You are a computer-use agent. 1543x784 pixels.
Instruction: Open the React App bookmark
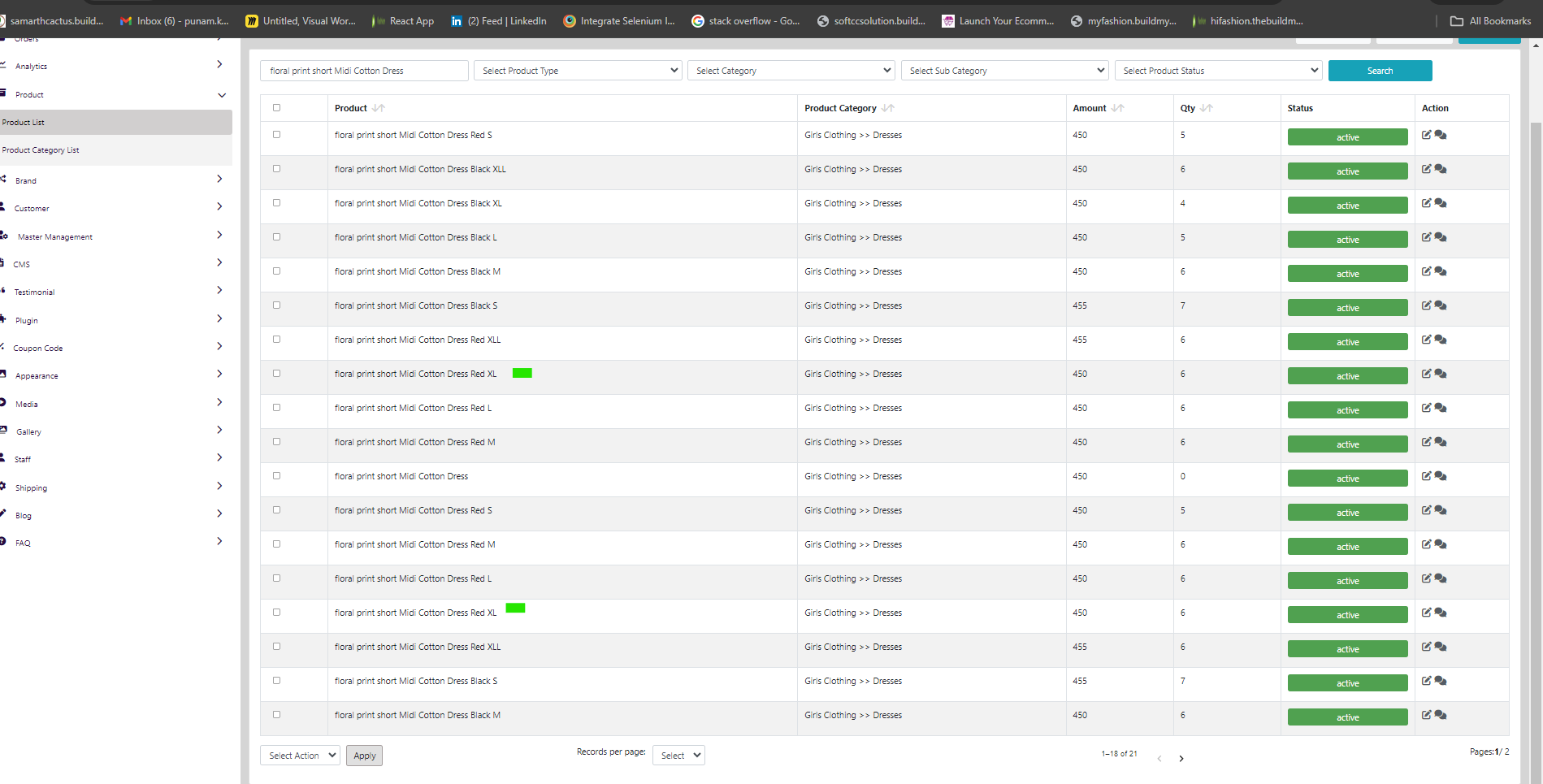[404, 21]
